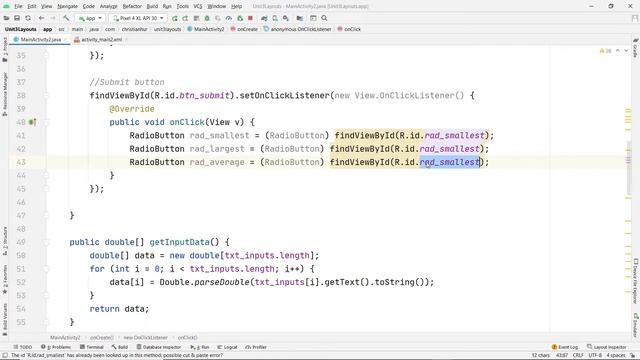Image resolution: width=640 pixels, height=360 pixels.
Task: Click the Sync/Reload from disk icon
Action: point(28,18)
